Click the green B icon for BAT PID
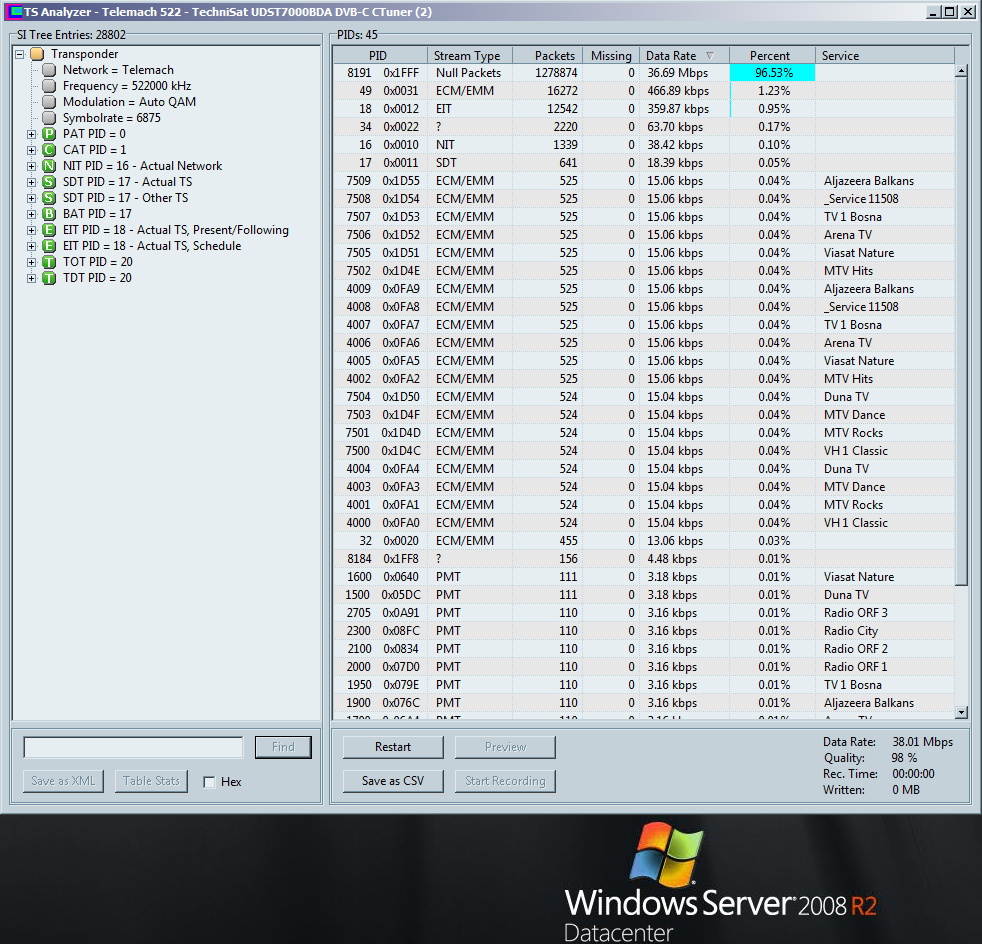The height and width of the screenshot is (944, 982). coord(49,214)
